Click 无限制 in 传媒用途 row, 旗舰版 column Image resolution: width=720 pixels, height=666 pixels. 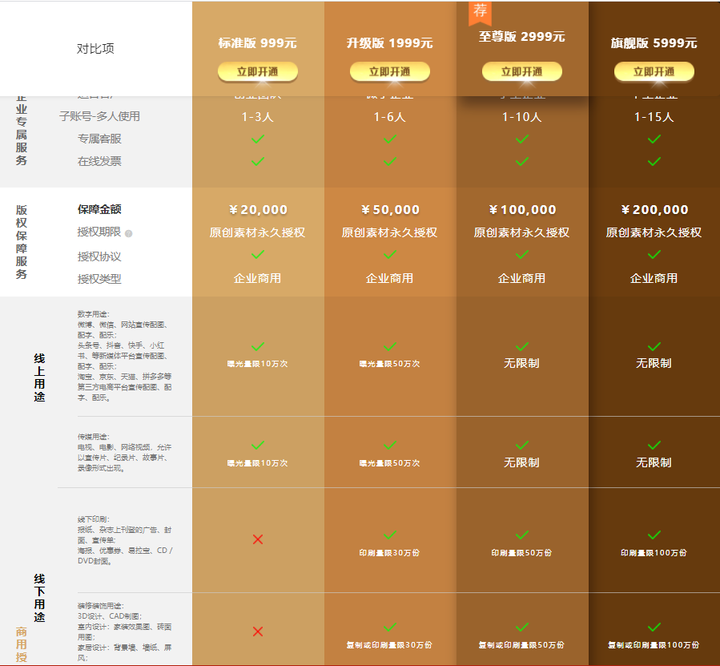pos(654,463)
